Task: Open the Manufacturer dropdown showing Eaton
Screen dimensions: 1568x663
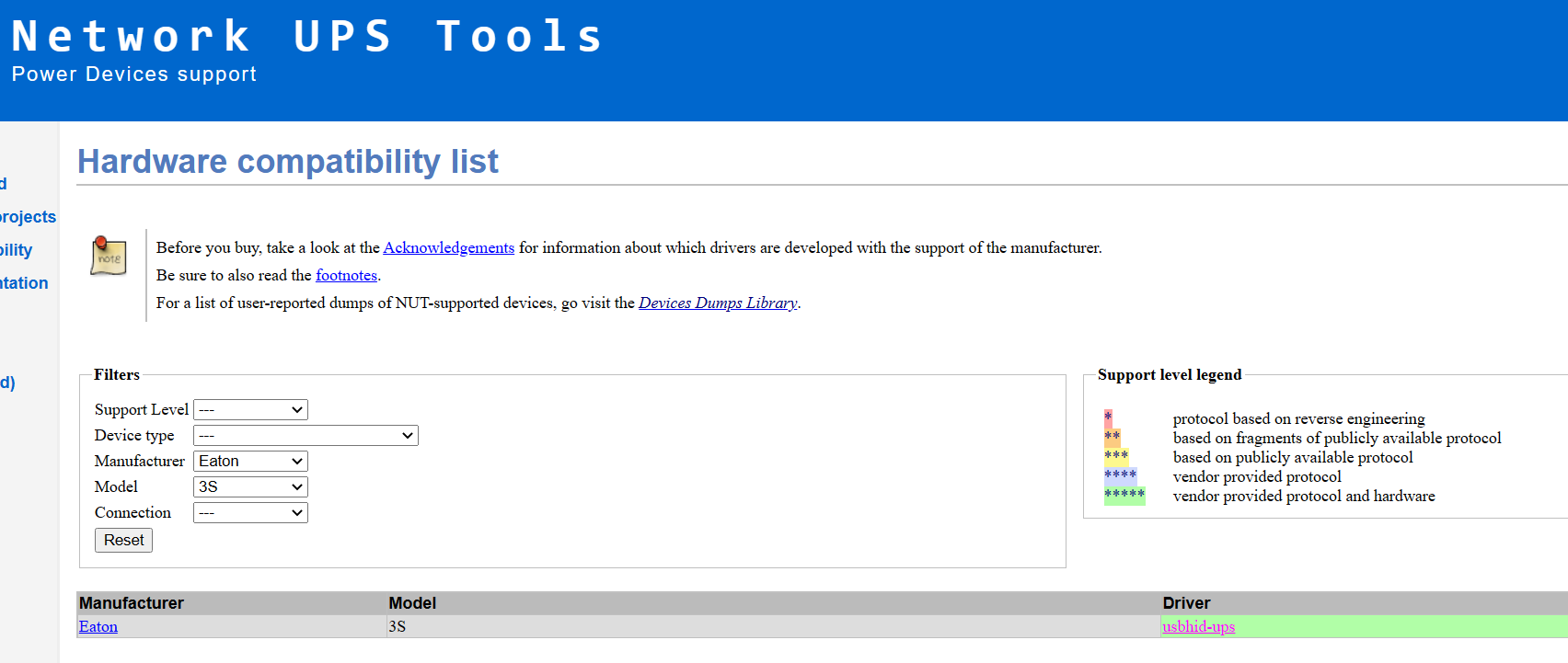Action: [x=250, y=462]
